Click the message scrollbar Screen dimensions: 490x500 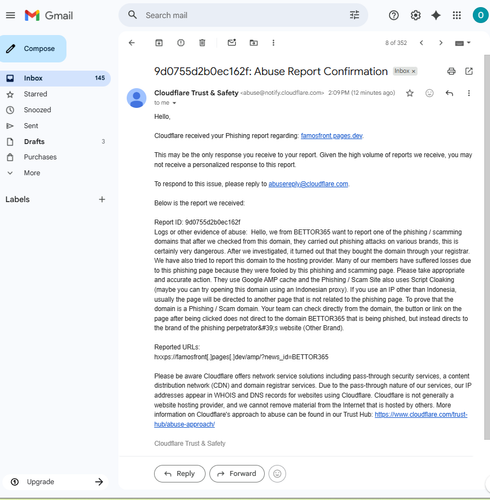click(487, 247)
